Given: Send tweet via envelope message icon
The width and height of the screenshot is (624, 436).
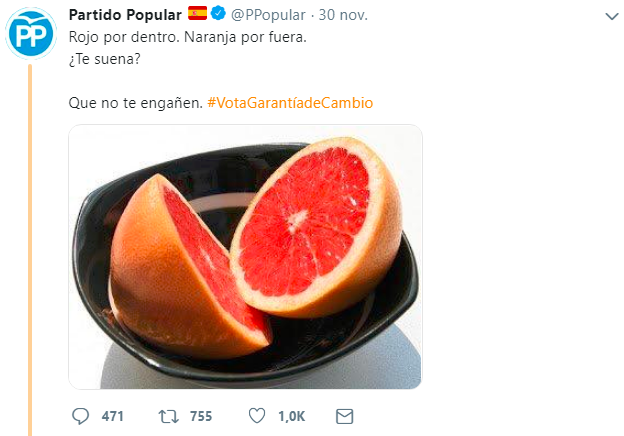Looking at the screenshot, I should [344, 415].
